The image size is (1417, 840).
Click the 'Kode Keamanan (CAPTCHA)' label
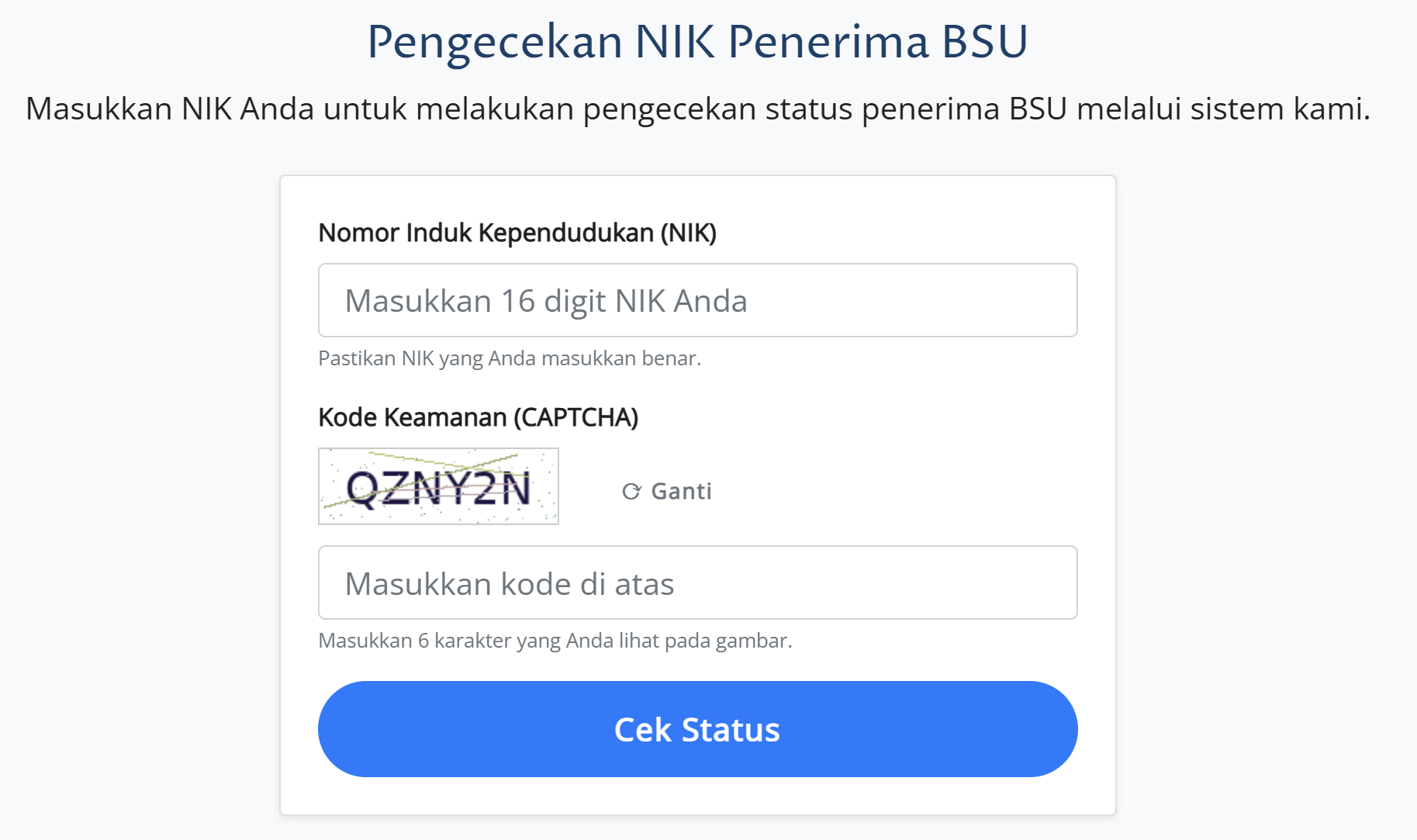click(478, 417)
